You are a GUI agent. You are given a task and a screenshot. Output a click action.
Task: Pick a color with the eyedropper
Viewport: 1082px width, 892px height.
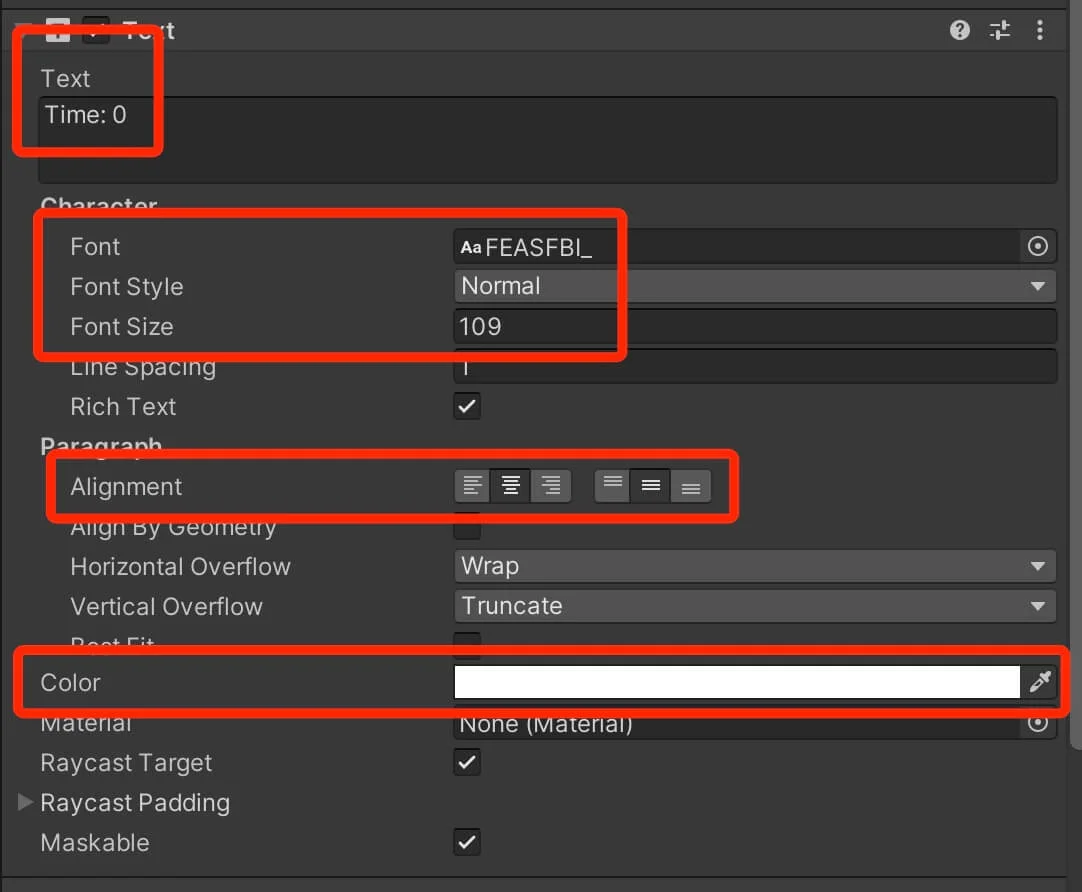tap(1040, 682)
